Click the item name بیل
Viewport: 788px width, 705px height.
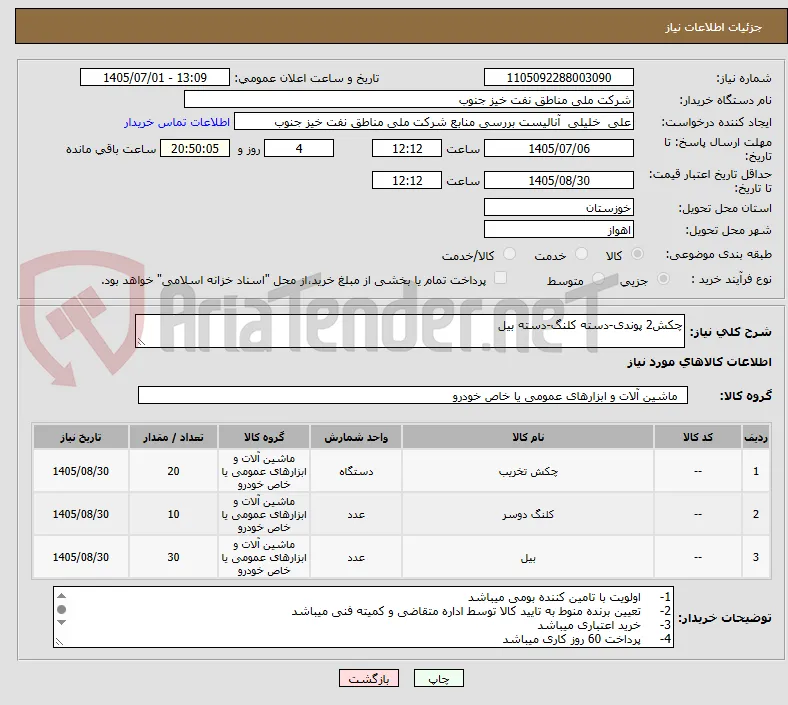[528, 558]
